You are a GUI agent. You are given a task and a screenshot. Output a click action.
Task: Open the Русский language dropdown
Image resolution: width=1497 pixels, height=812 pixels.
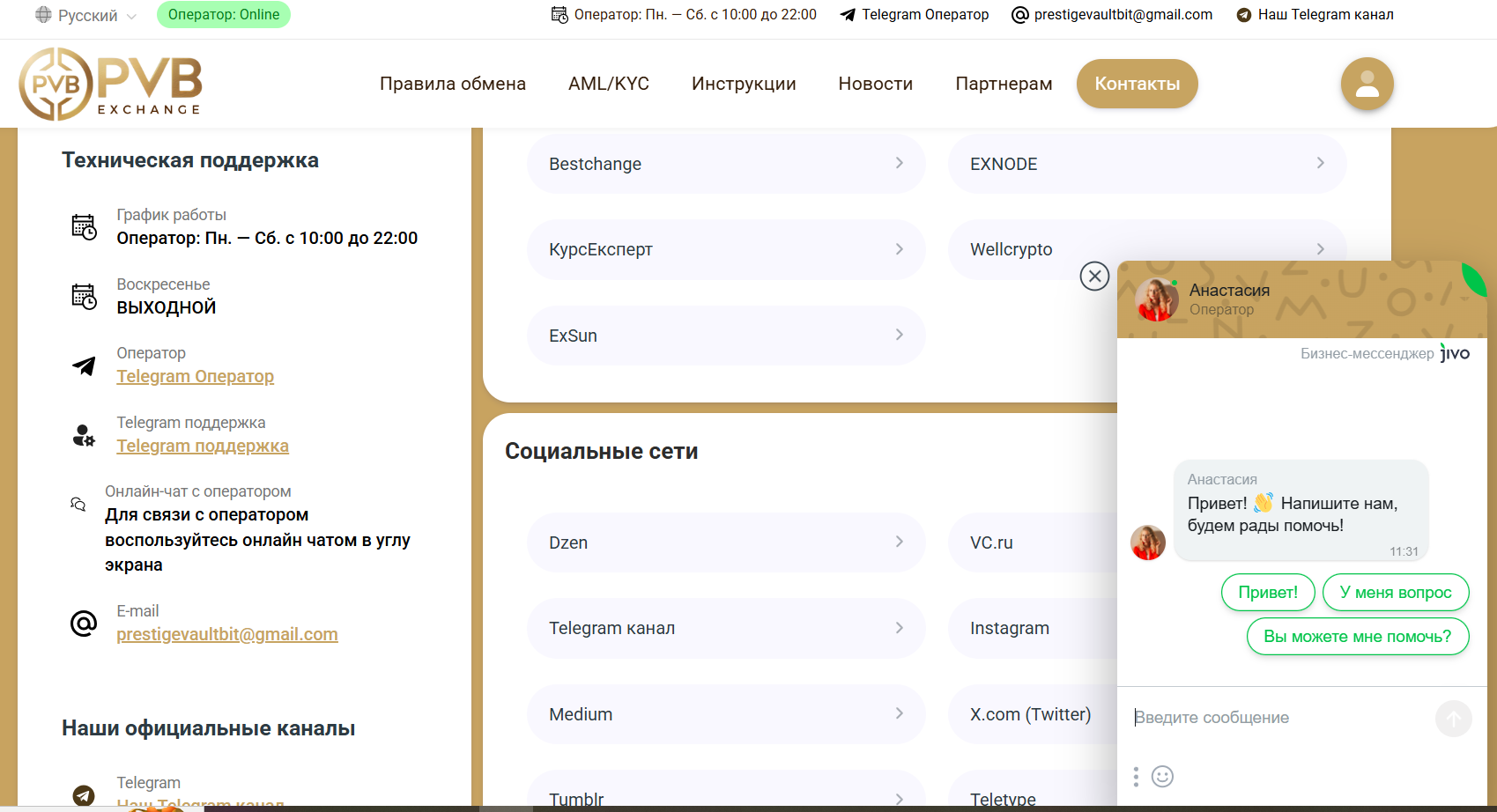pos(86,15)
